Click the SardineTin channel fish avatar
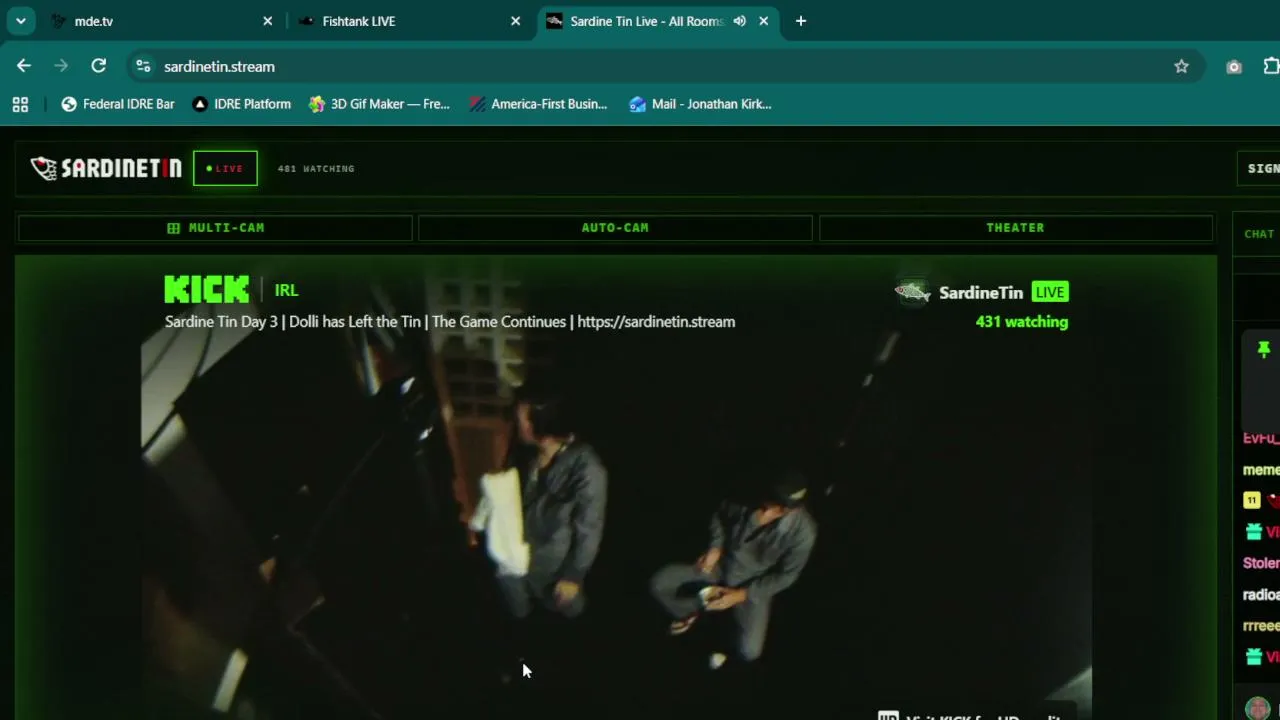The height and width of the screenshot is (720, 1280). click(912, 292)
